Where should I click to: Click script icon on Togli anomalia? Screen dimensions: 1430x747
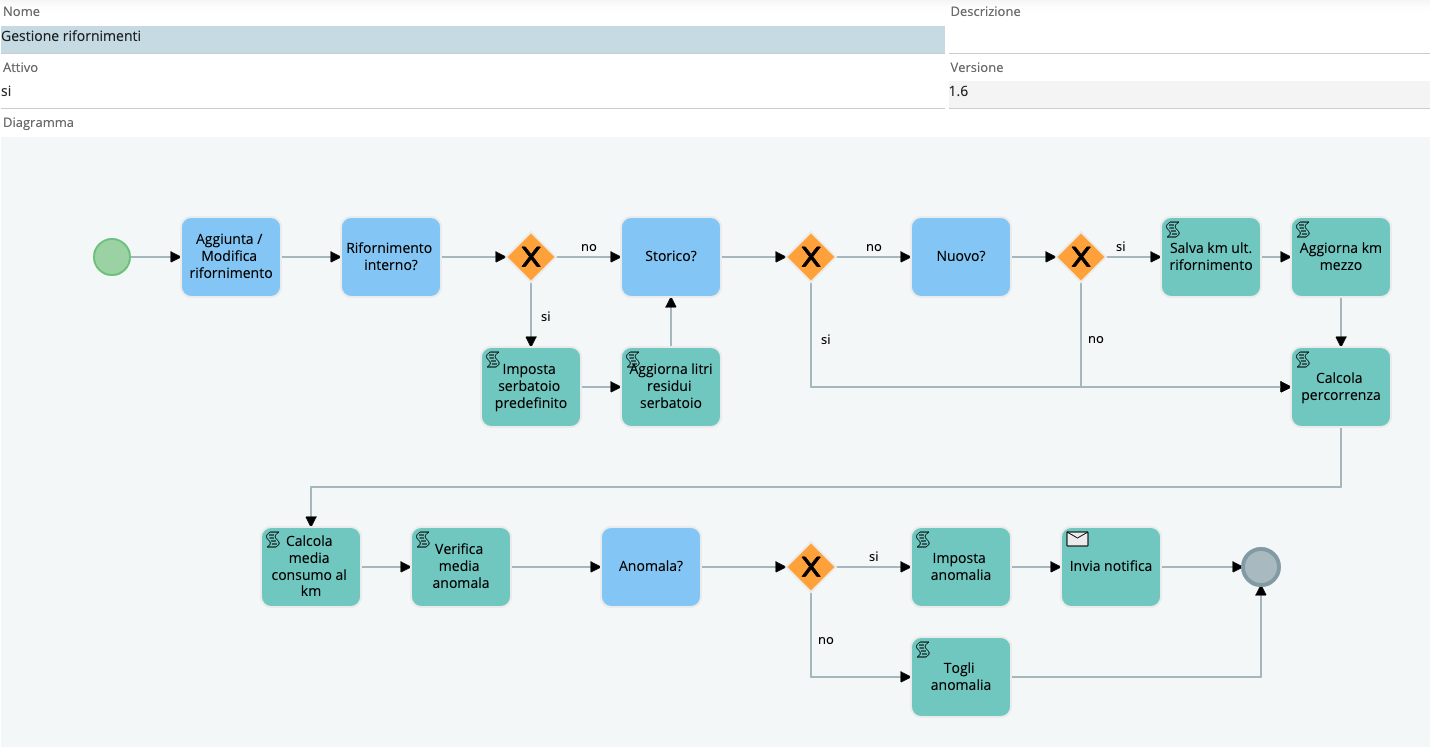[923, 649]
